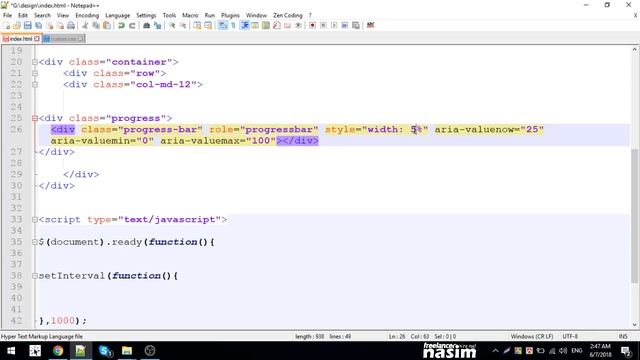The height and width of the screenshot is (360, 640).
Task: Click Windows (CR LF) in status bar
Action: click(x=532, y=336)
